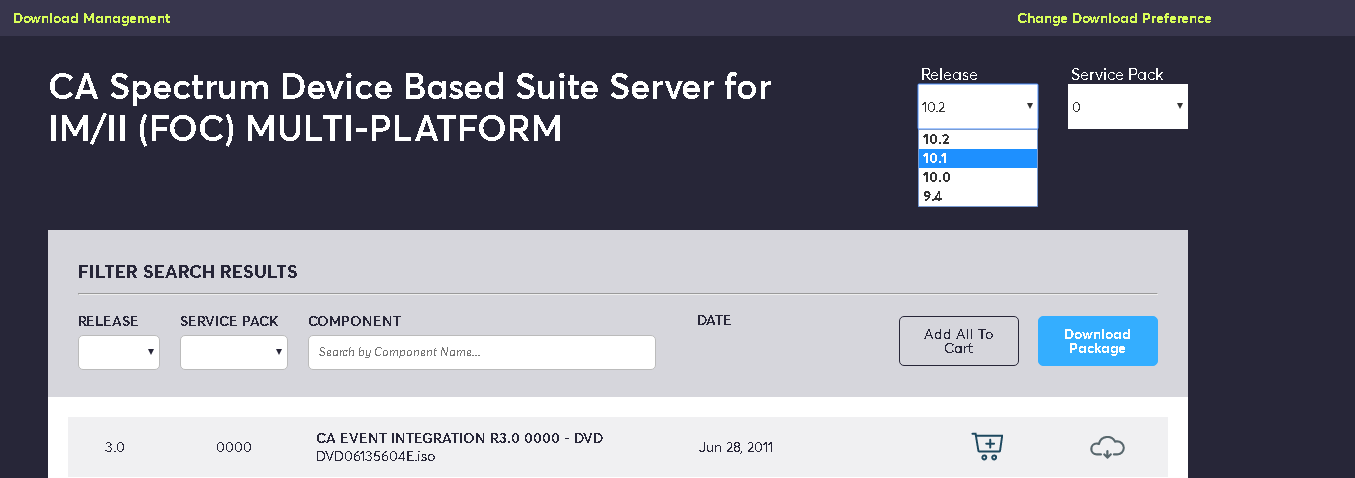The image size is (1355, 478).
Task: Click the cloud download icon for DVD06135604E.iso
Action: point(1107,447)
